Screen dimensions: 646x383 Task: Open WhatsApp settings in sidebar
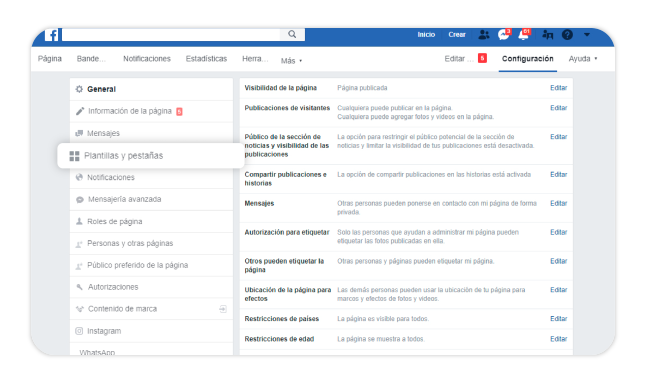pos(151,350)
